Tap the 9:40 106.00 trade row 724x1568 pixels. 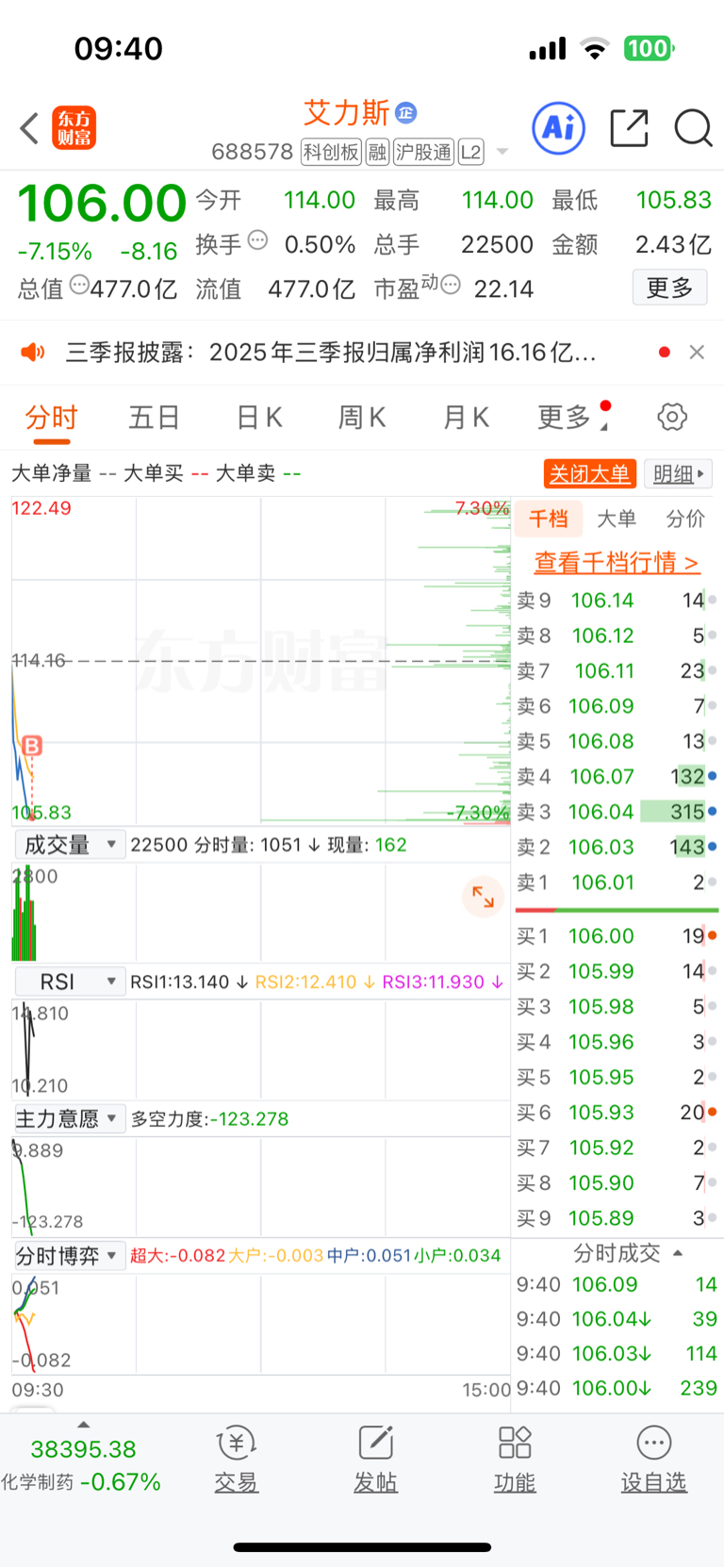[617, 1388]
